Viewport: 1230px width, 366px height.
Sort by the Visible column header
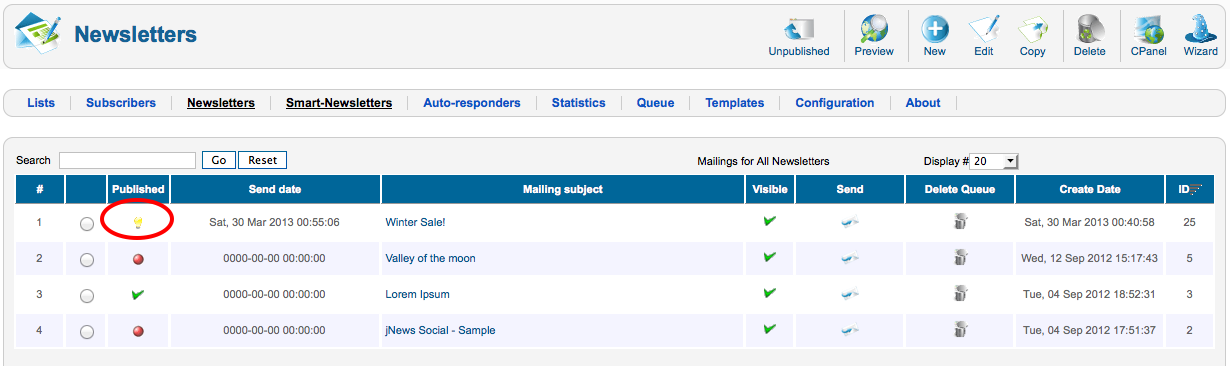point(769,189)
